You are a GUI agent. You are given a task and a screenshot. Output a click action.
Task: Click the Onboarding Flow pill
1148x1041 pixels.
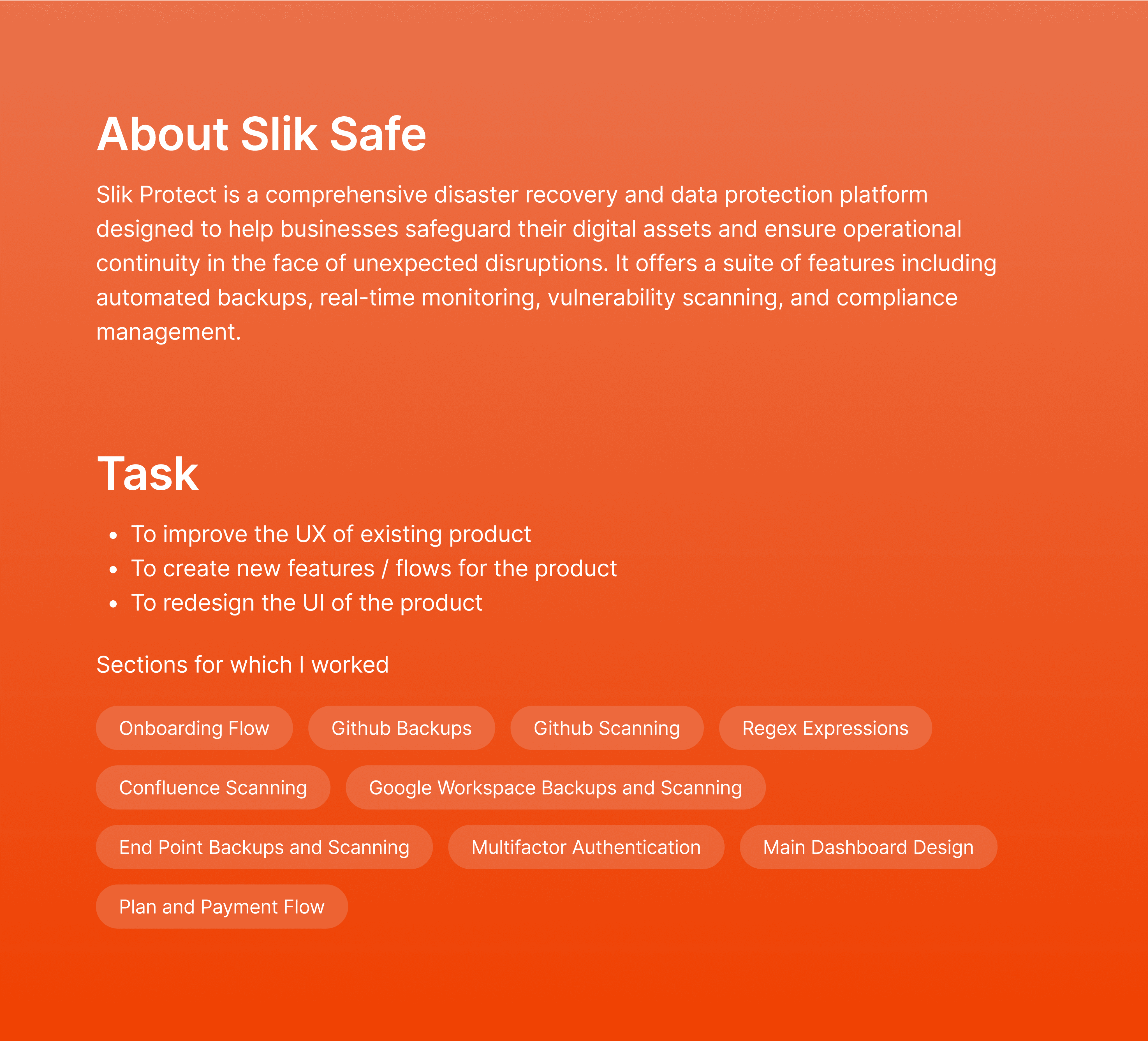pyautogui.click(x=194, y=728)
